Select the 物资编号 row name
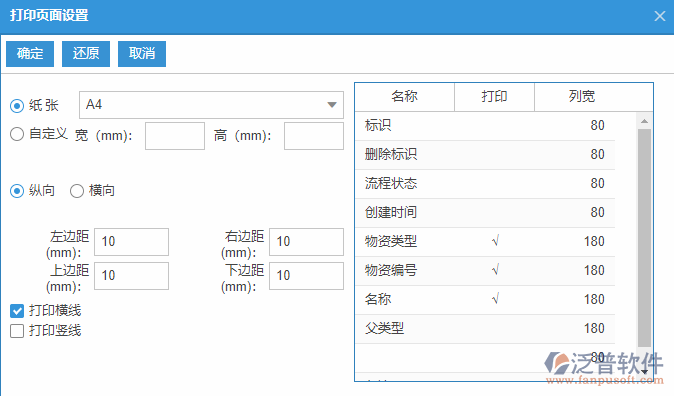The image size is (674, 396). 391,270
